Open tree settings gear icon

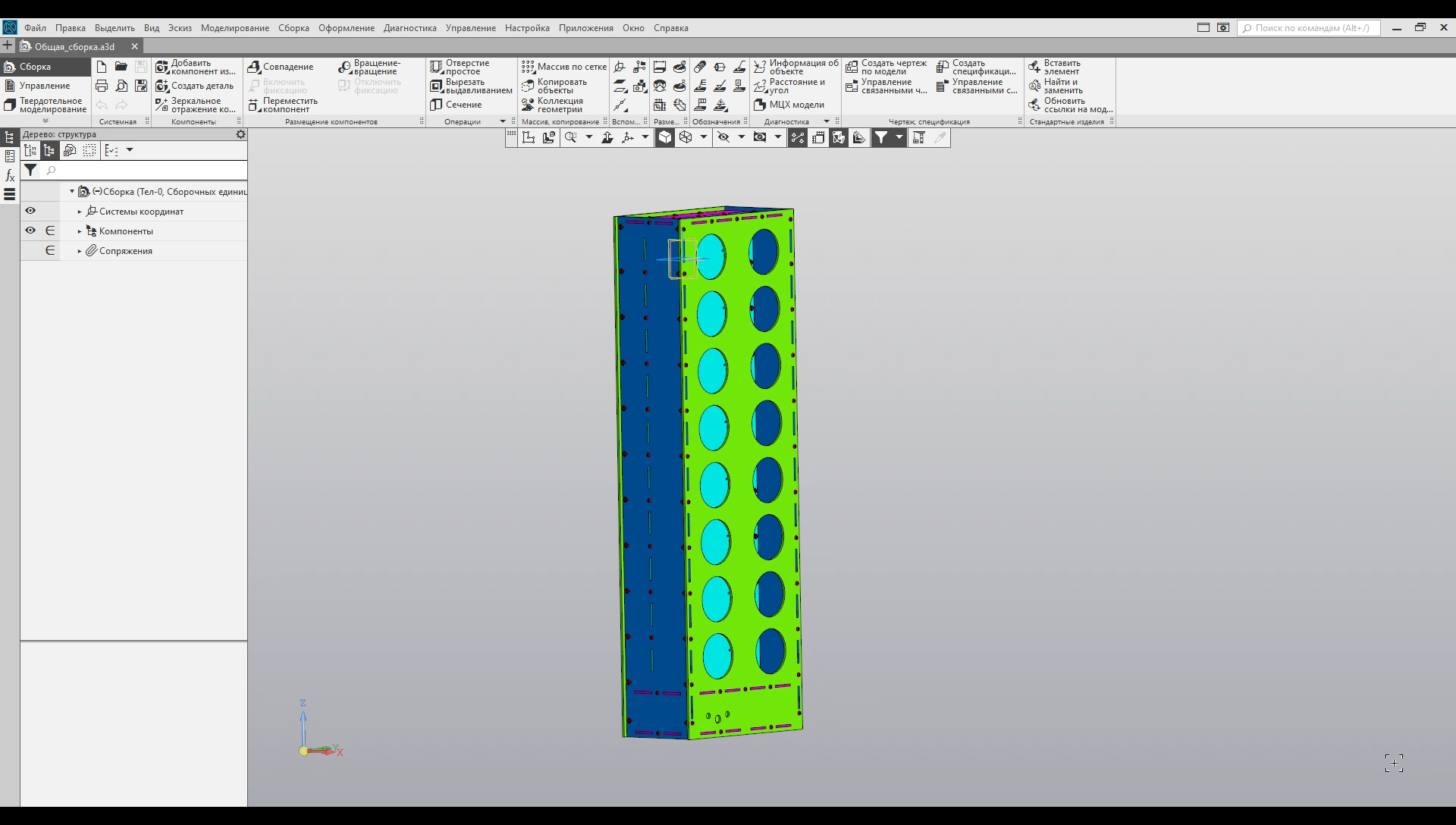[240, 134]
